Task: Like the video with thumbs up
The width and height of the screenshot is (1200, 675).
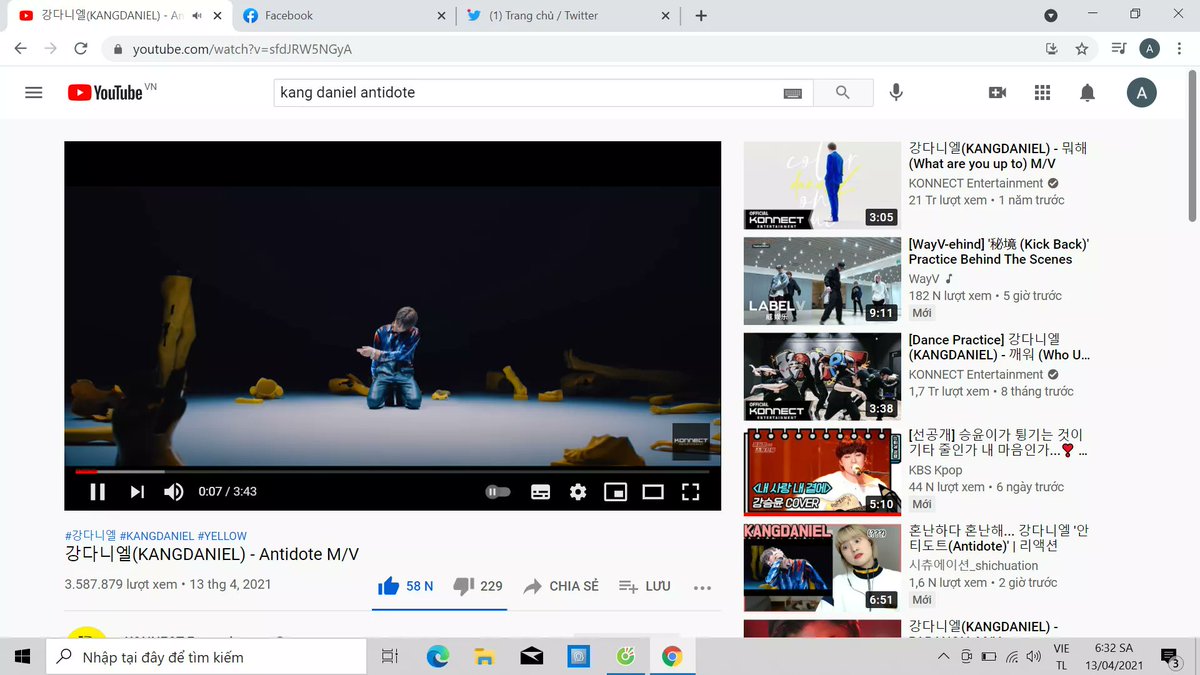Action: coord(405,586)
